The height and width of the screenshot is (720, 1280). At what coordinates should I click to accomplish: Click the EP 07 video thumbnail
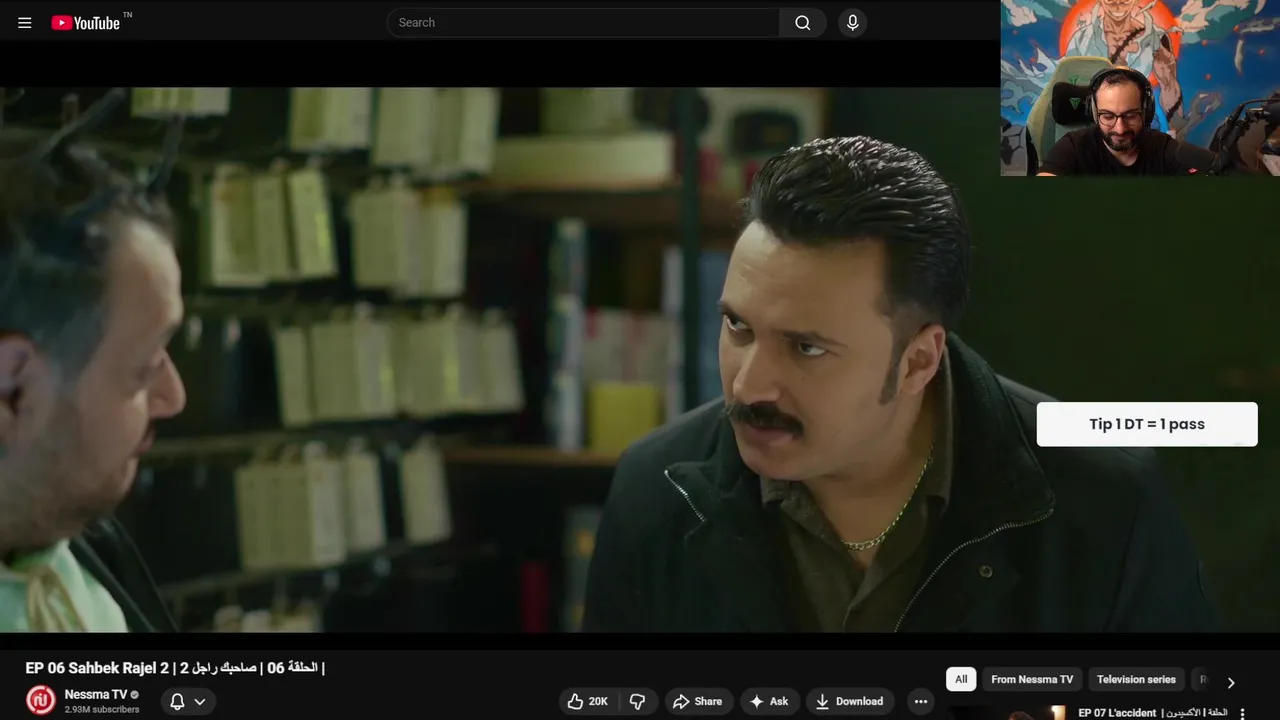pyautogui.click(x=1007, y=713)
